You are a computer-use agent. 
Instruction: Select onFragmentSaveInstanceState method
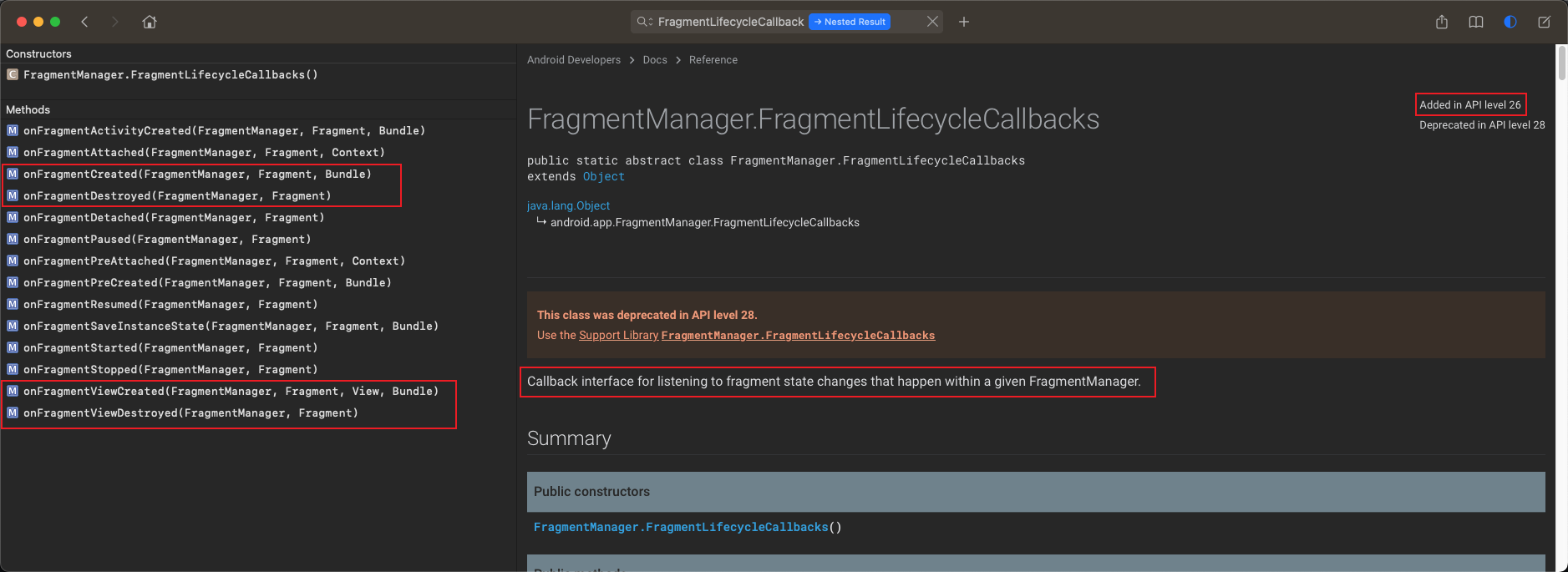click(x=258, y=326)
